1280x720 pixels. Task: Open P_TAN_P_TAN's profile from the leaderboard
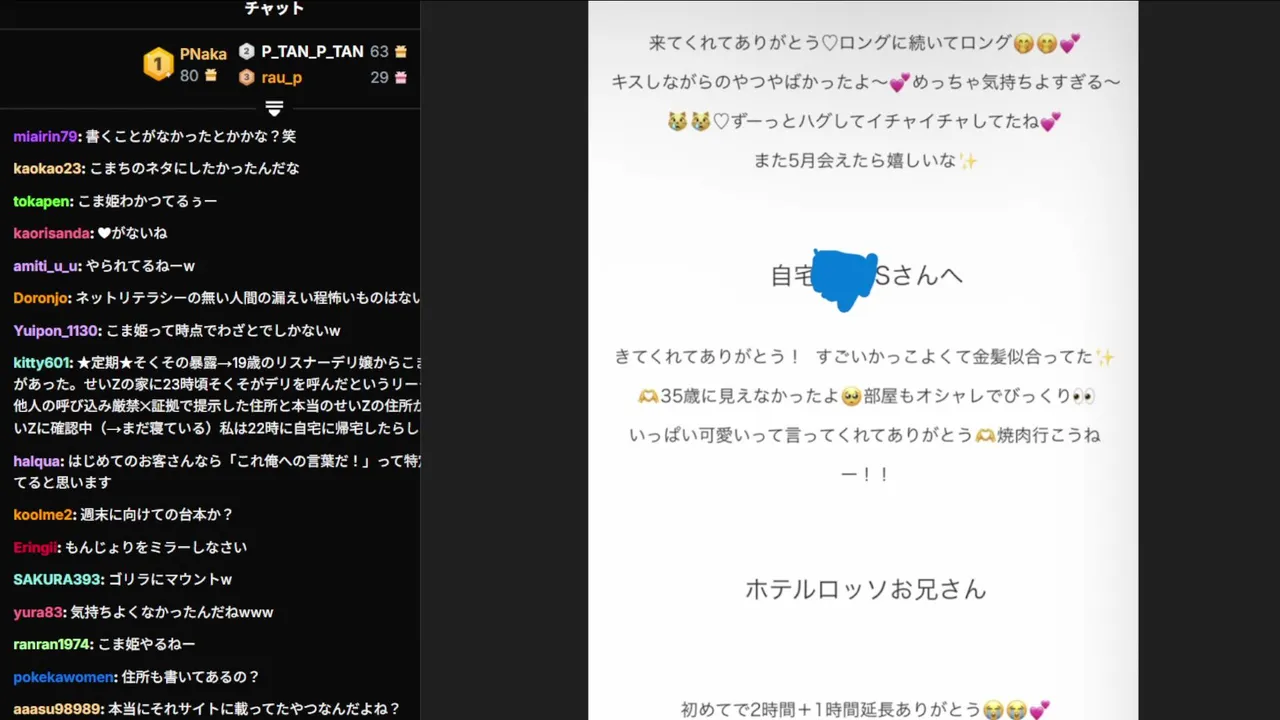pos(312,51)
